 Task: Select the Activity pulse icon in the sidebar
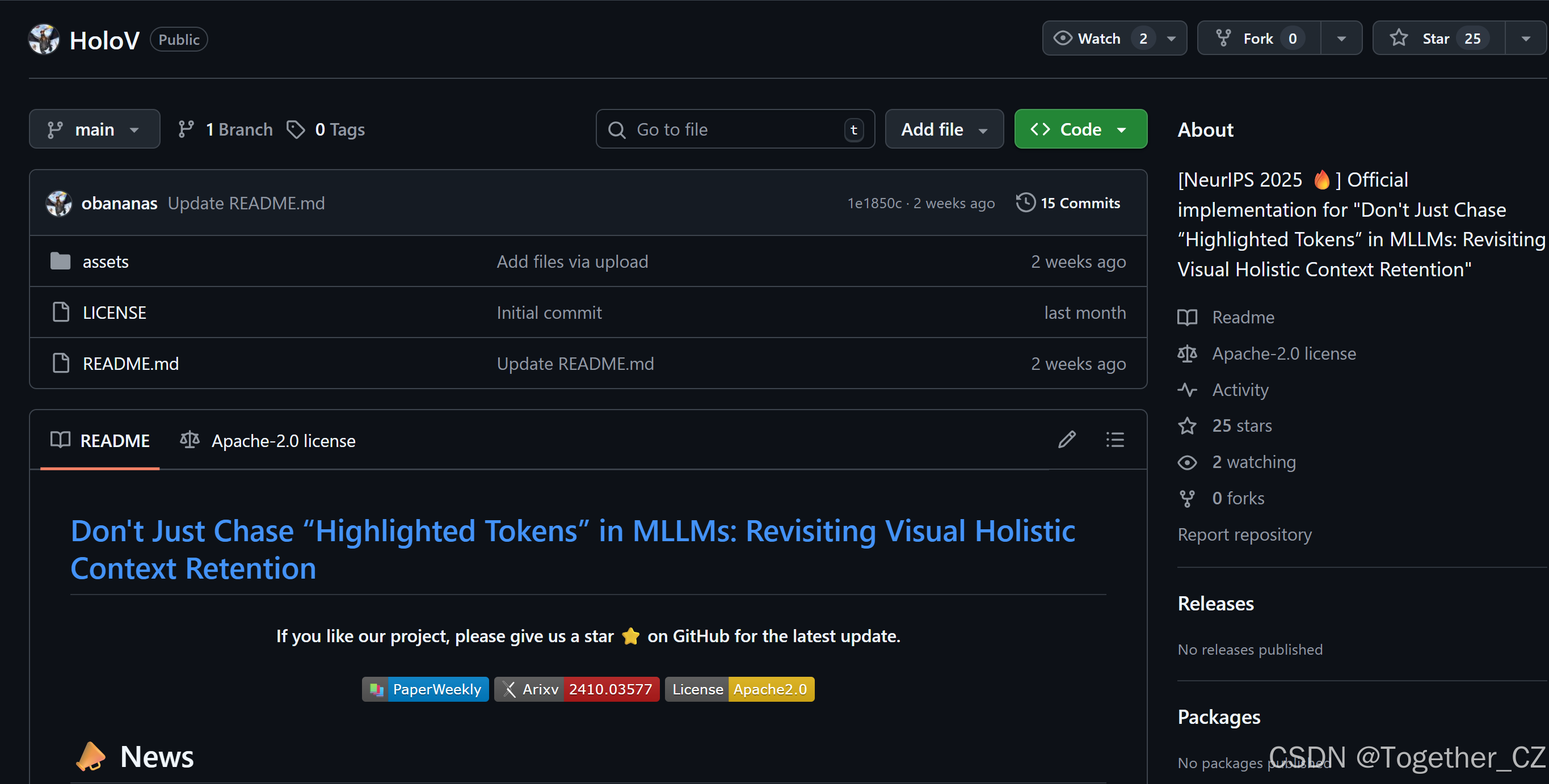1187,390
